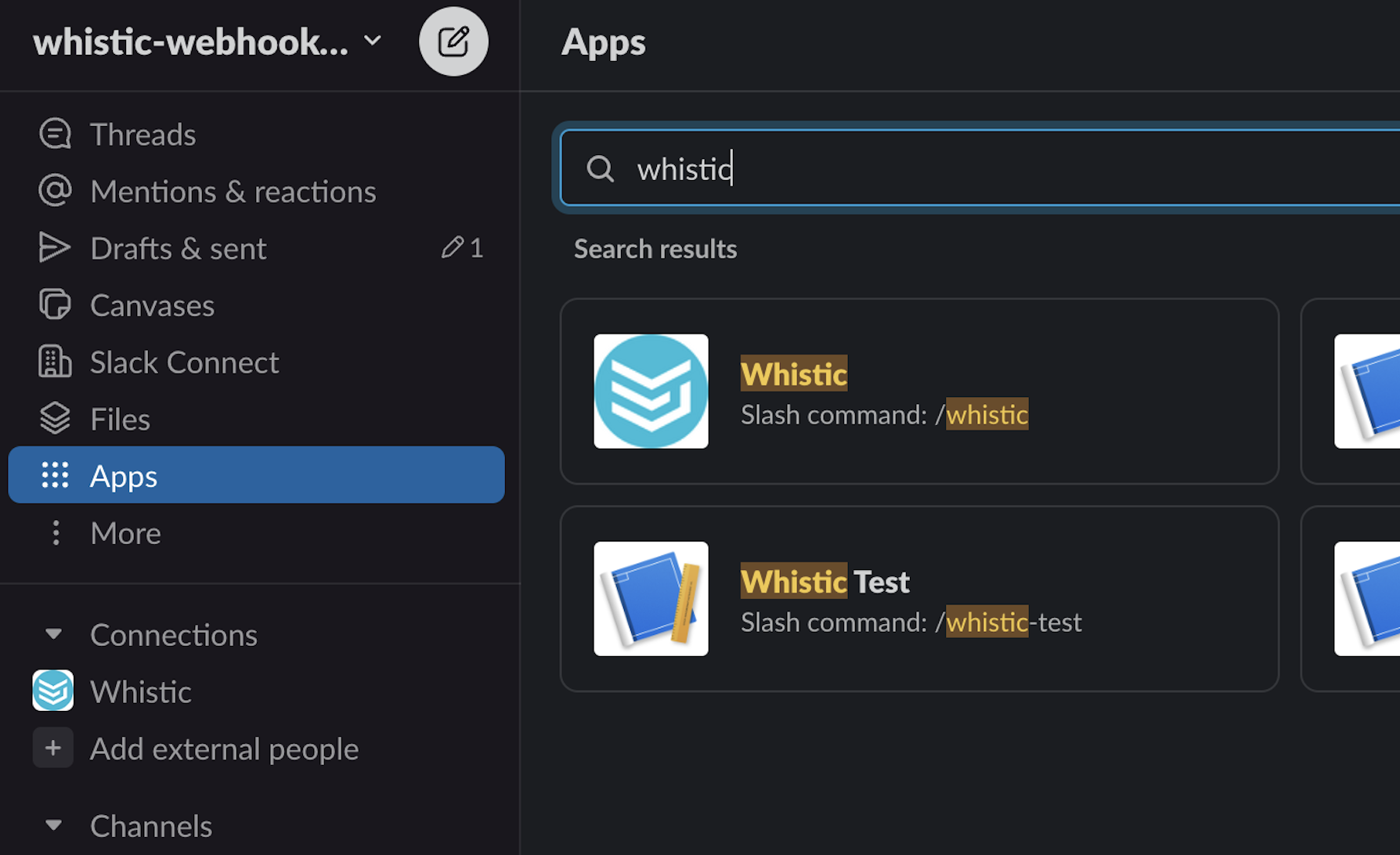Screen dimensions: 1400x855
Task: Click the Slack Connect building icon
Action: pyautogui.click(x=55, y=362)
